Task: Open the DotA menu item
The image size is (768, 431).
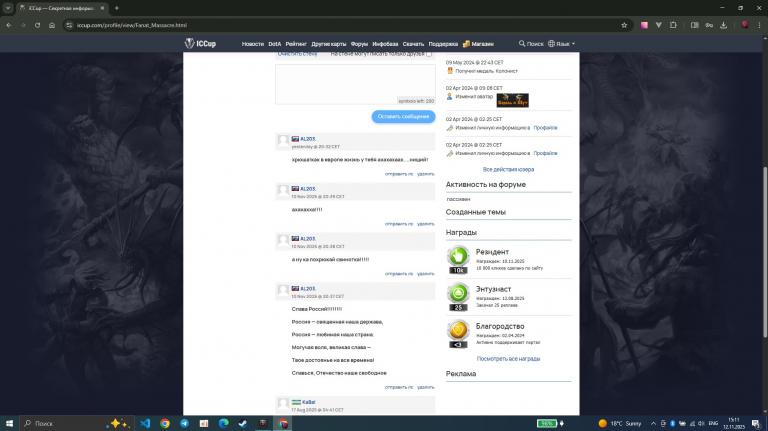Action: tap(275, 44)
